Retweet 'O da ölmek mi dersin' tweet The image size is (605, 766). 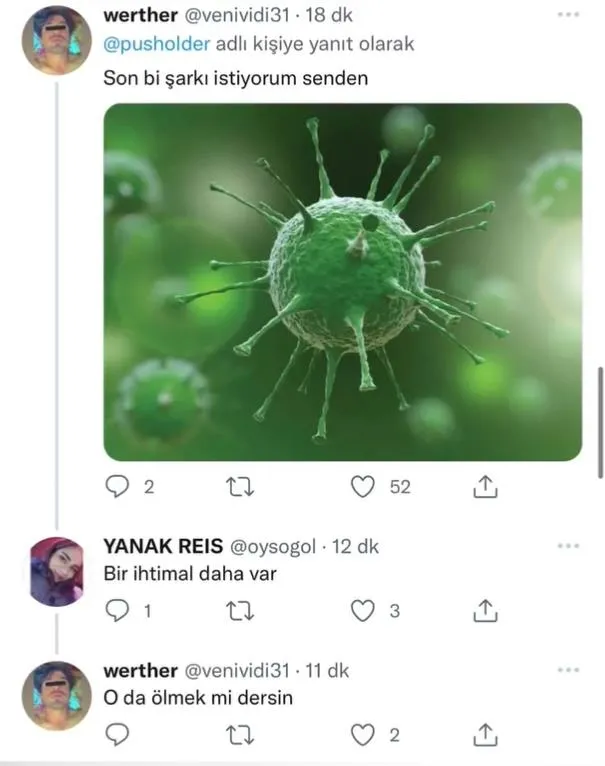[240, 735]
